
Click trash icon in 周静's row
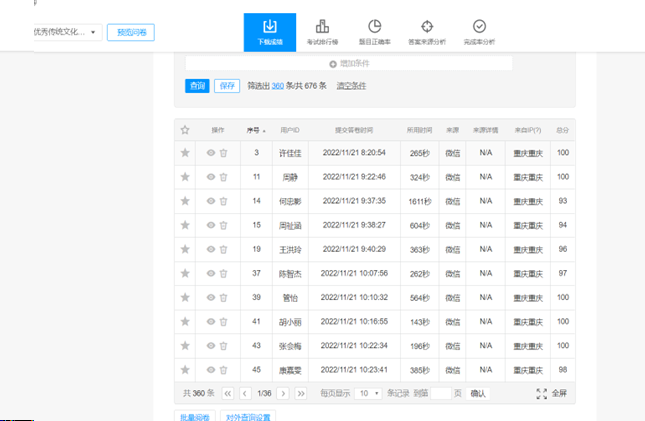[224, 177]
